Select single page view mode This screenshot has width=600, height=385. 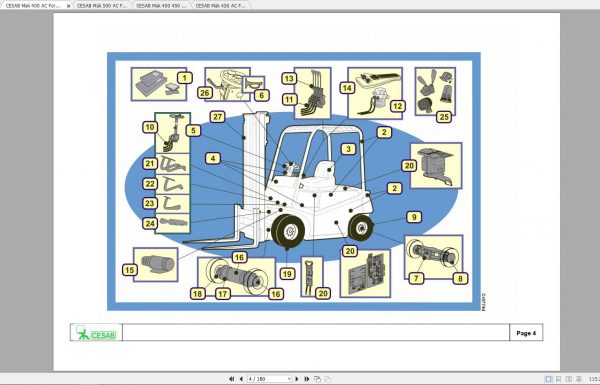coord(548,379)
